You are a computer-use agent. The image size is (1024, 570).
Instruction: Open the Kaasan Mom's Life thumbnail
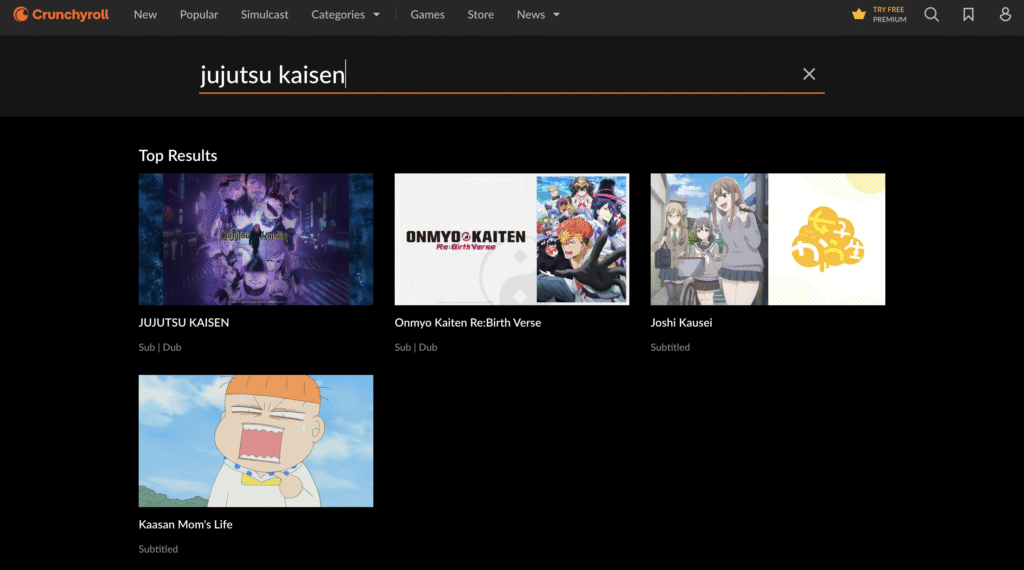coord(256,441)
